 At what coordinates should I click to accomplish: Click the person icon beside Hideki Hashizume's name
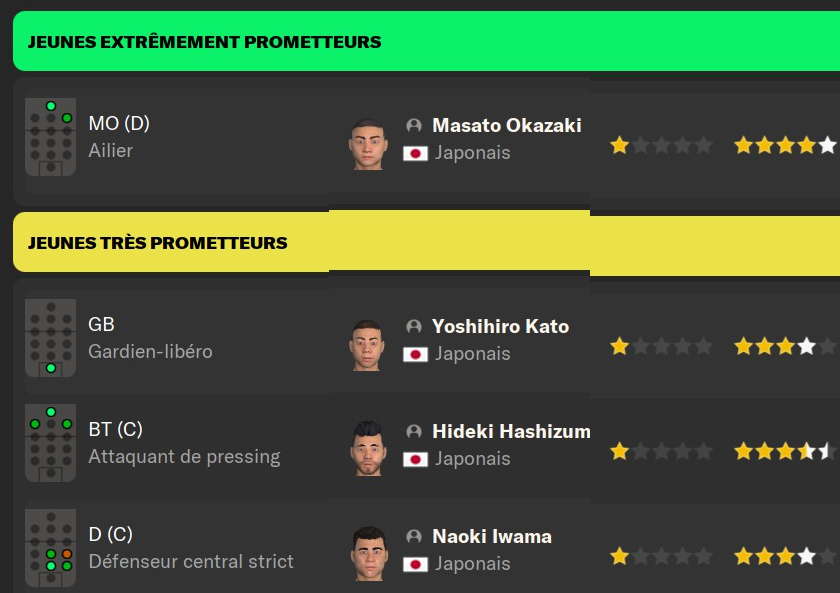click(x=414, y=432)
